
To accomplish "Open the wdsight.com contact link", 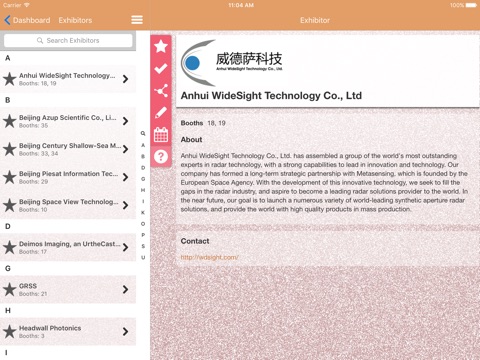I will tap(209, 257).
